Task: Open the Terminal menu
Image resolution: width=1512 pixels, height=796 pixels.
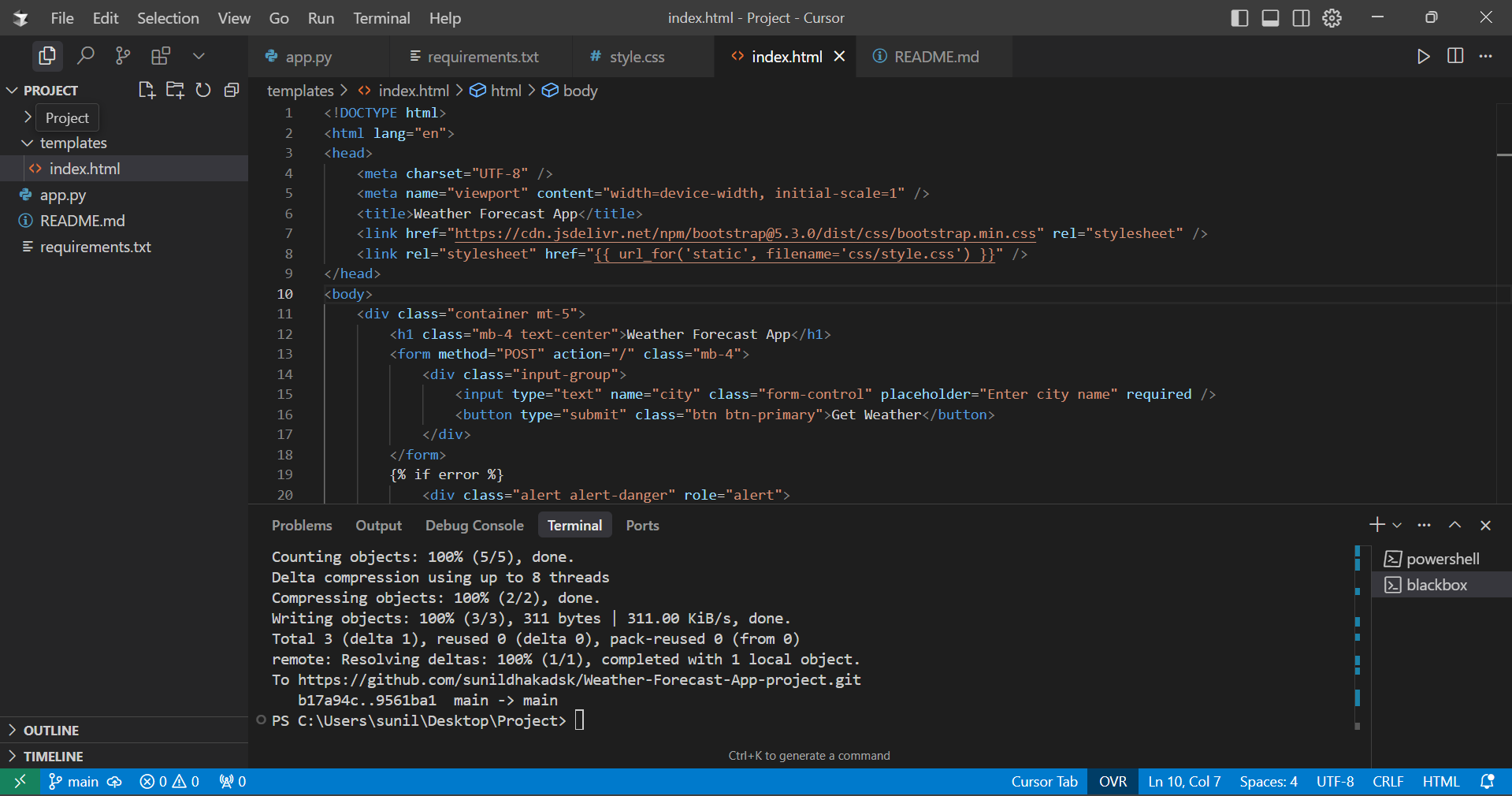Action: (381, 18)
